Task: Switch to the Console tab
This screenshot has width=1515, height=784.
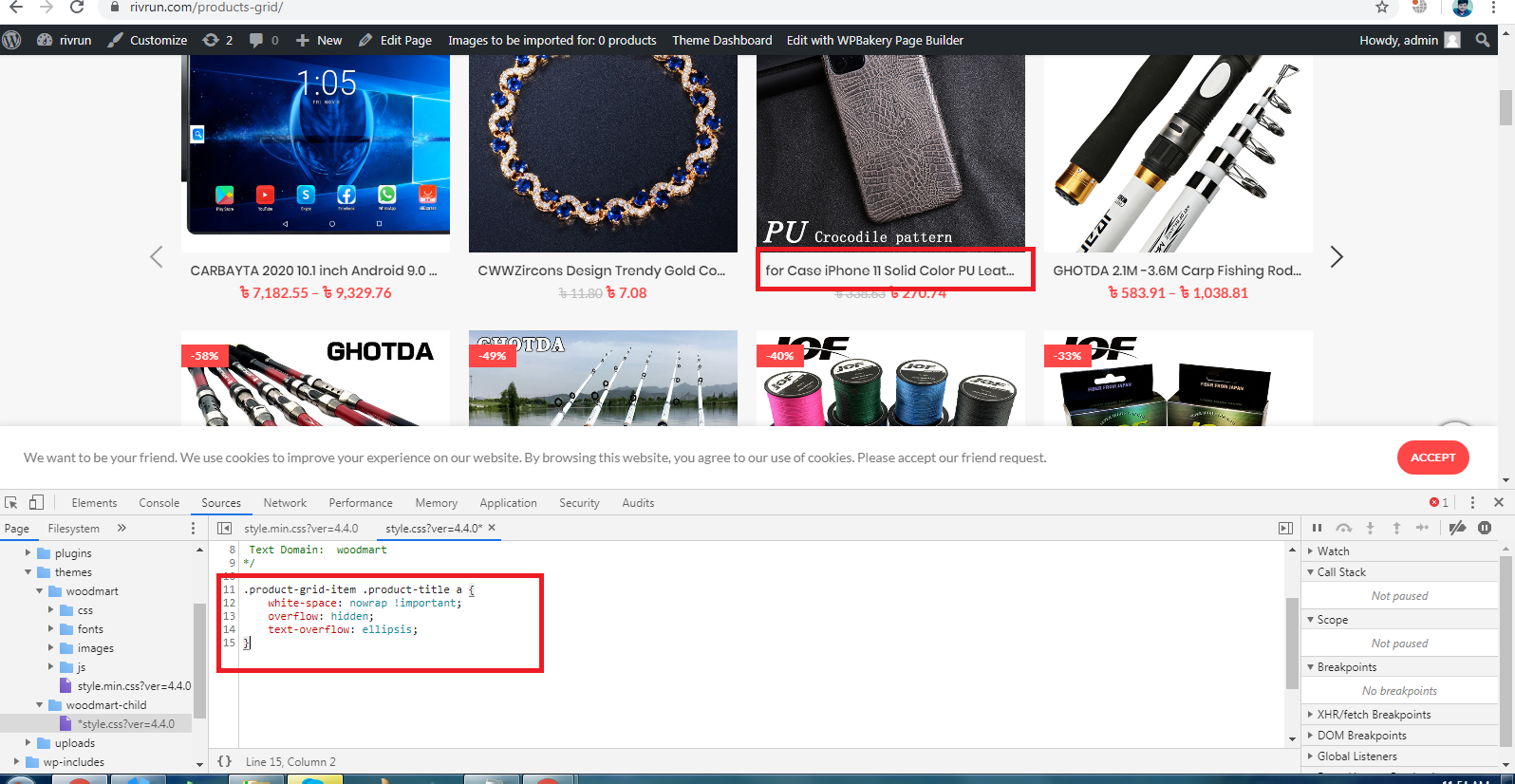Action: (159, 503)
